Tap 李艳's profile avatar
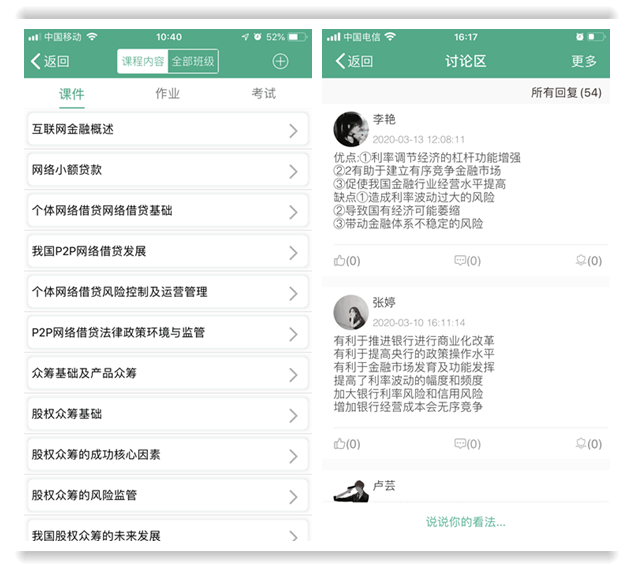The width and height of the screenshot is (627, 565). tap(350, 129)
